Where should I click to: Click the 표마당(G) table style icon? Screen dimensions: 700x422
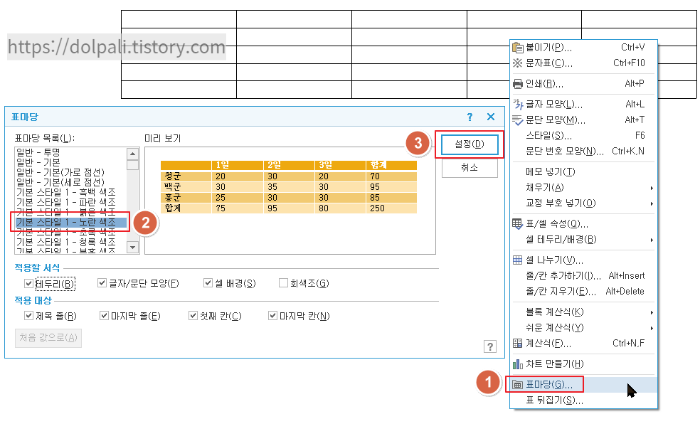[517, 384]
